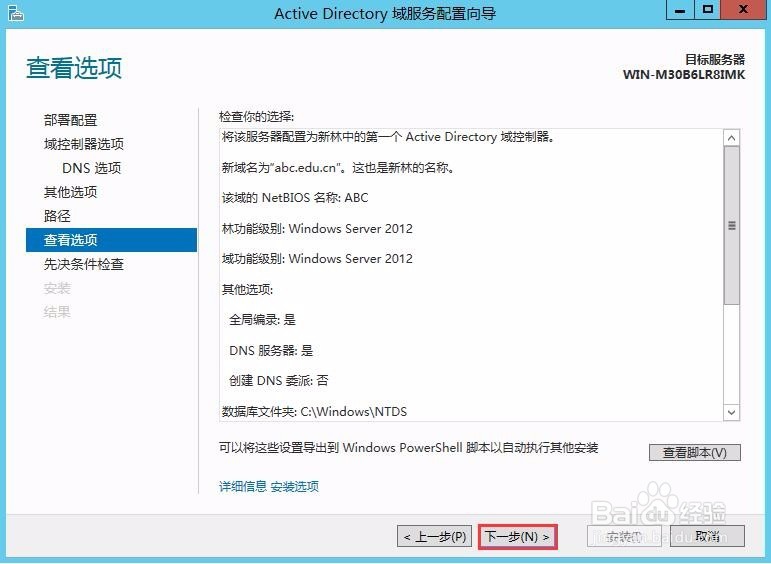This screenshot has height=564, width=771.
Task: Go to the 先决条件检查 step
Action: (x=84, y=264)
